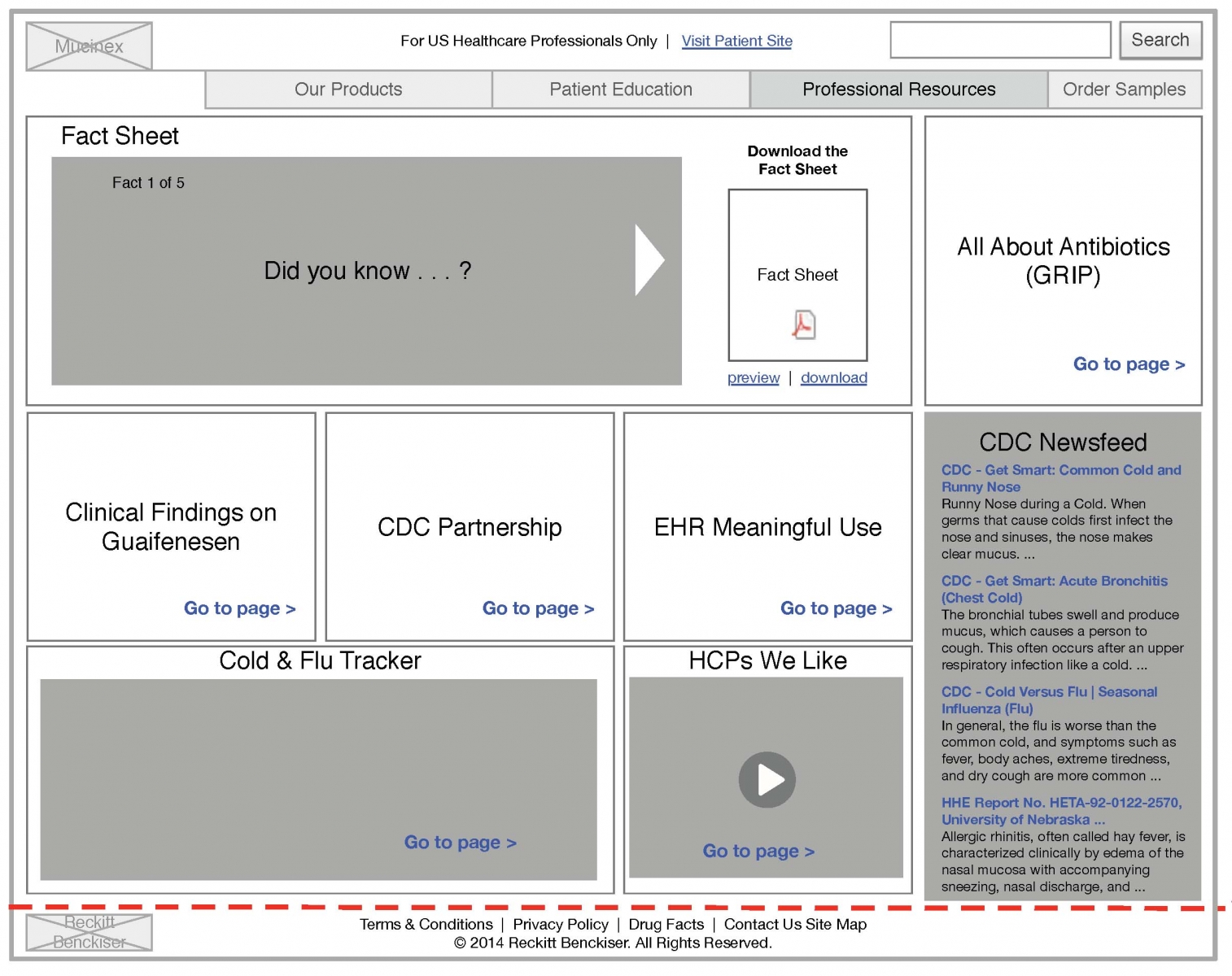1232x976 pixels.
Task: Click the Cold & Flu Tracker heading
Action: point(320,660)
